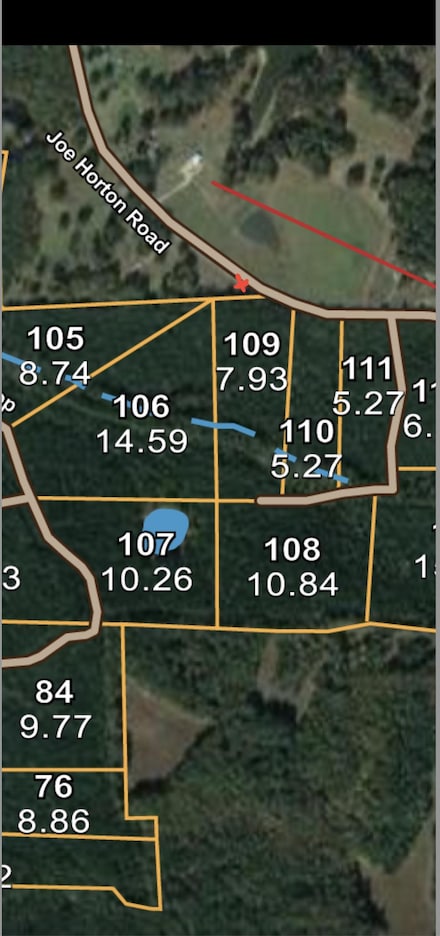Select lot number 108 label
The height and width of the screenshot is (936, 440).
pyautogui.click(x=293, y=550)
